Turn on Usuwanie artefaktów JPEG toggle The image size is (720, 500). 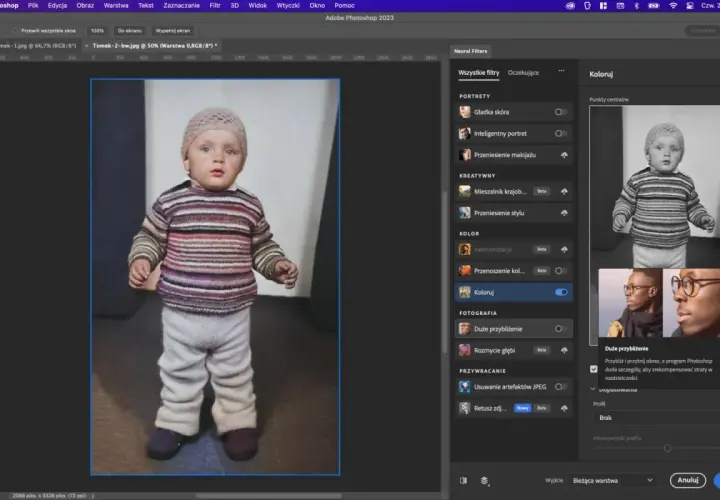(x=560, y=387)
